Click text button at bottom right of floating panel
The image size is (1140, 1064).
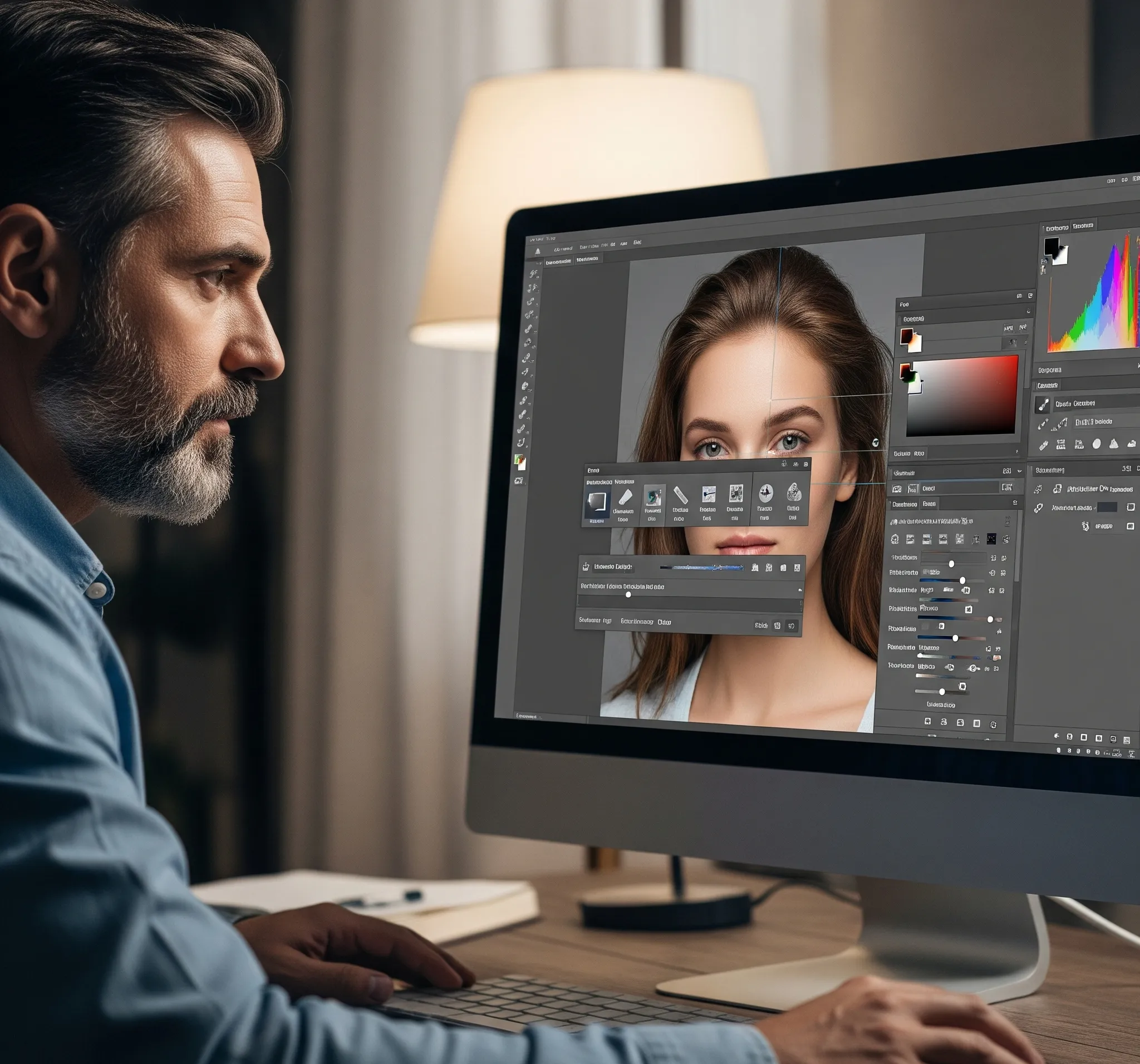point(761,625)
